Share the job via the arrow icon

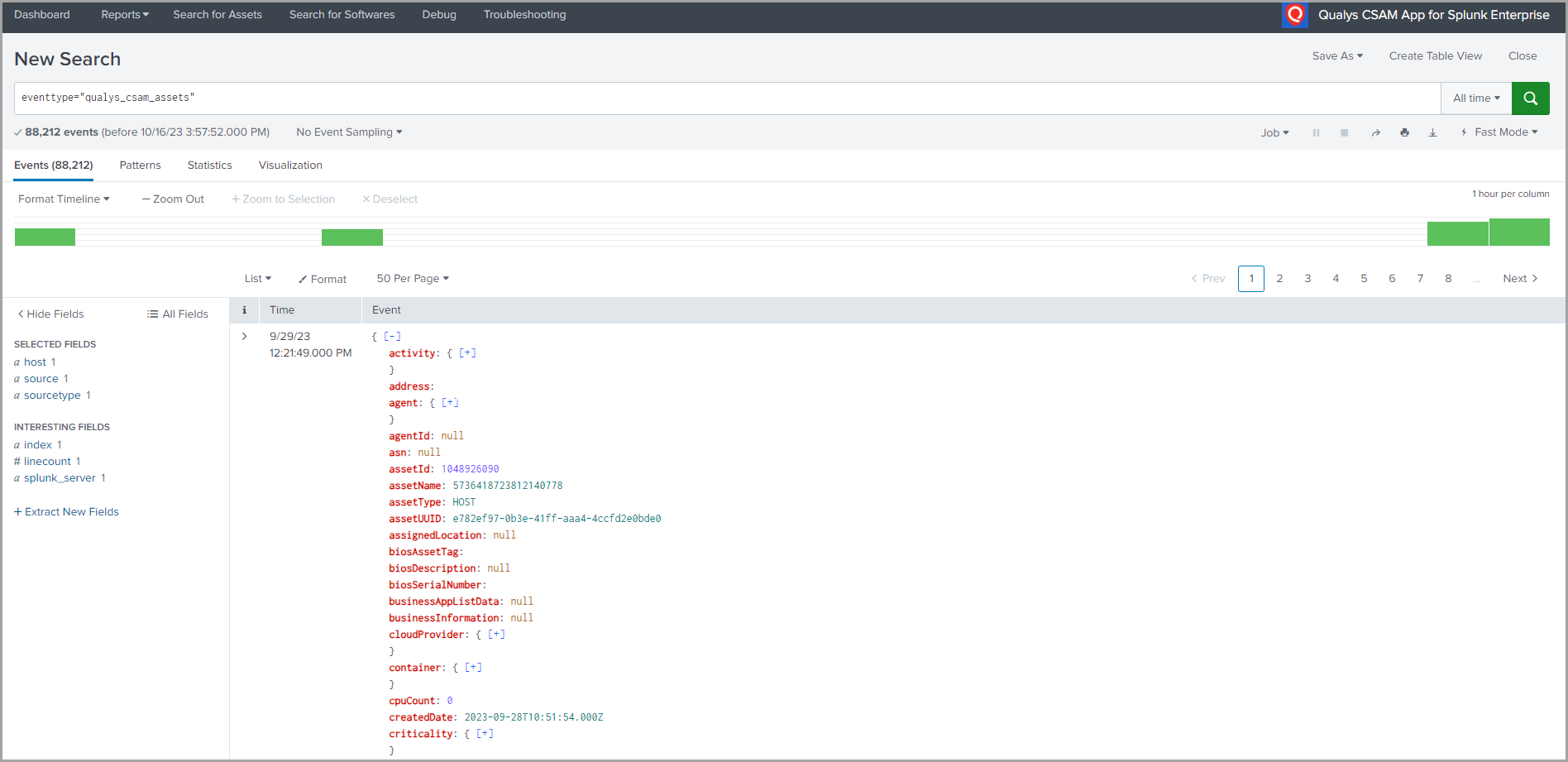click(1375, 132)
